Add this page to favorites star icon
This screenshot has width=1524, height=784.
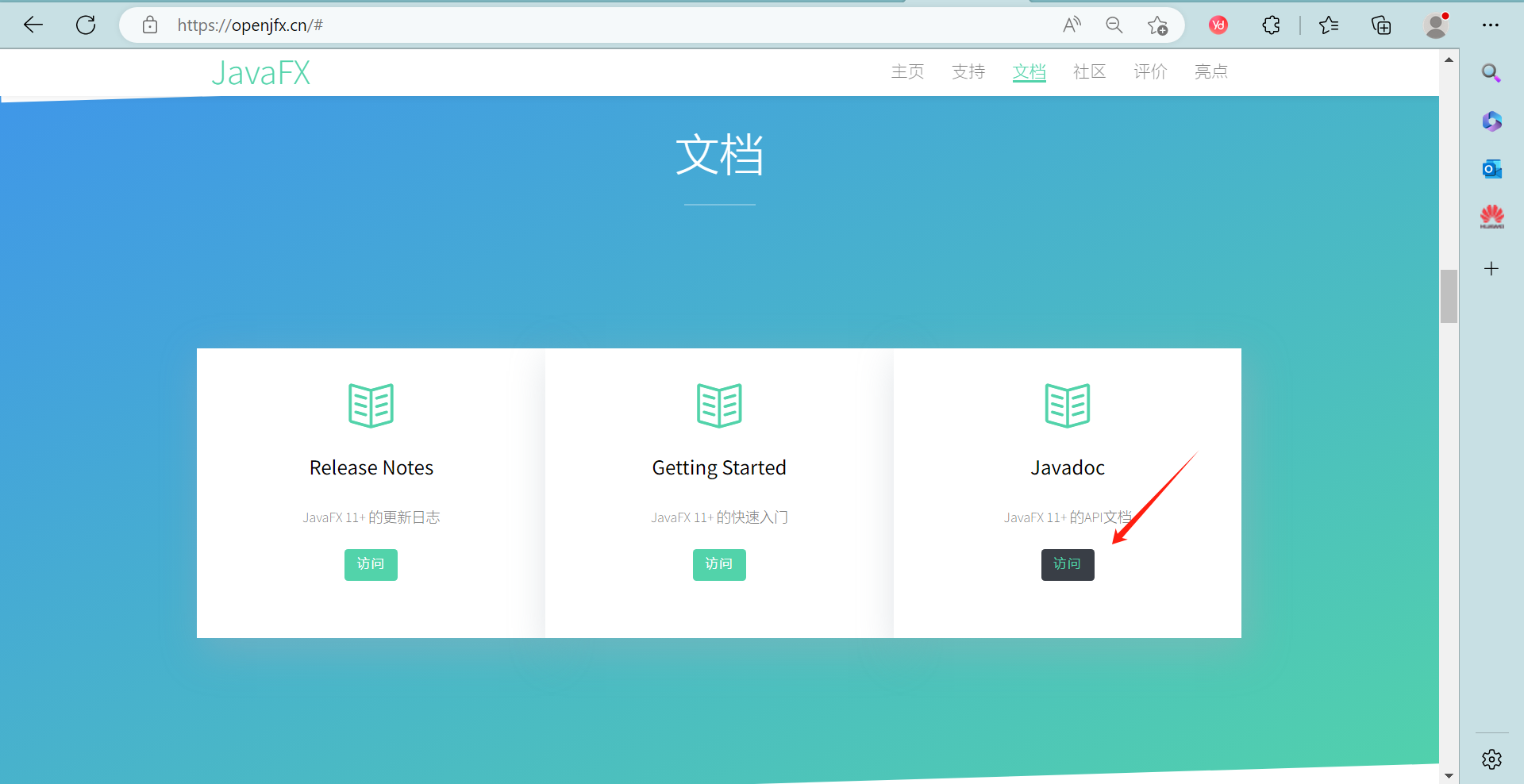tap(1157, 25)
